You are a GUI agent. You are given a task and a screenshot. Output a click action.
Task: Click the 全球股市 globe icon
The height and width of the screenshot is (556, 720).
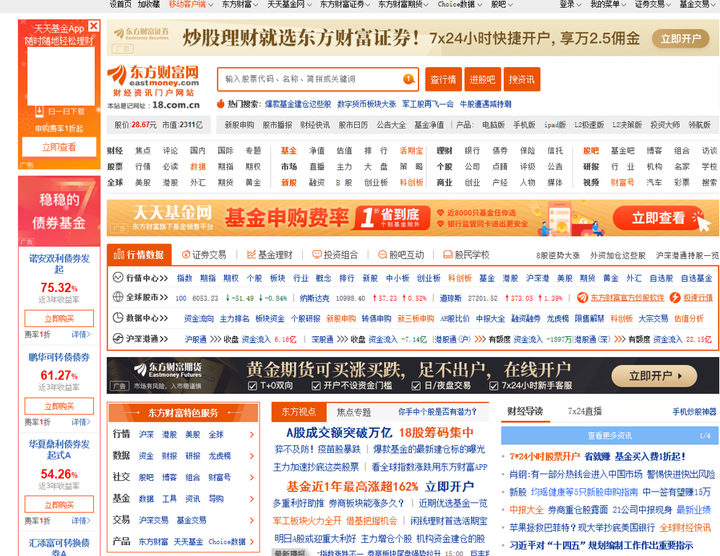118,297
